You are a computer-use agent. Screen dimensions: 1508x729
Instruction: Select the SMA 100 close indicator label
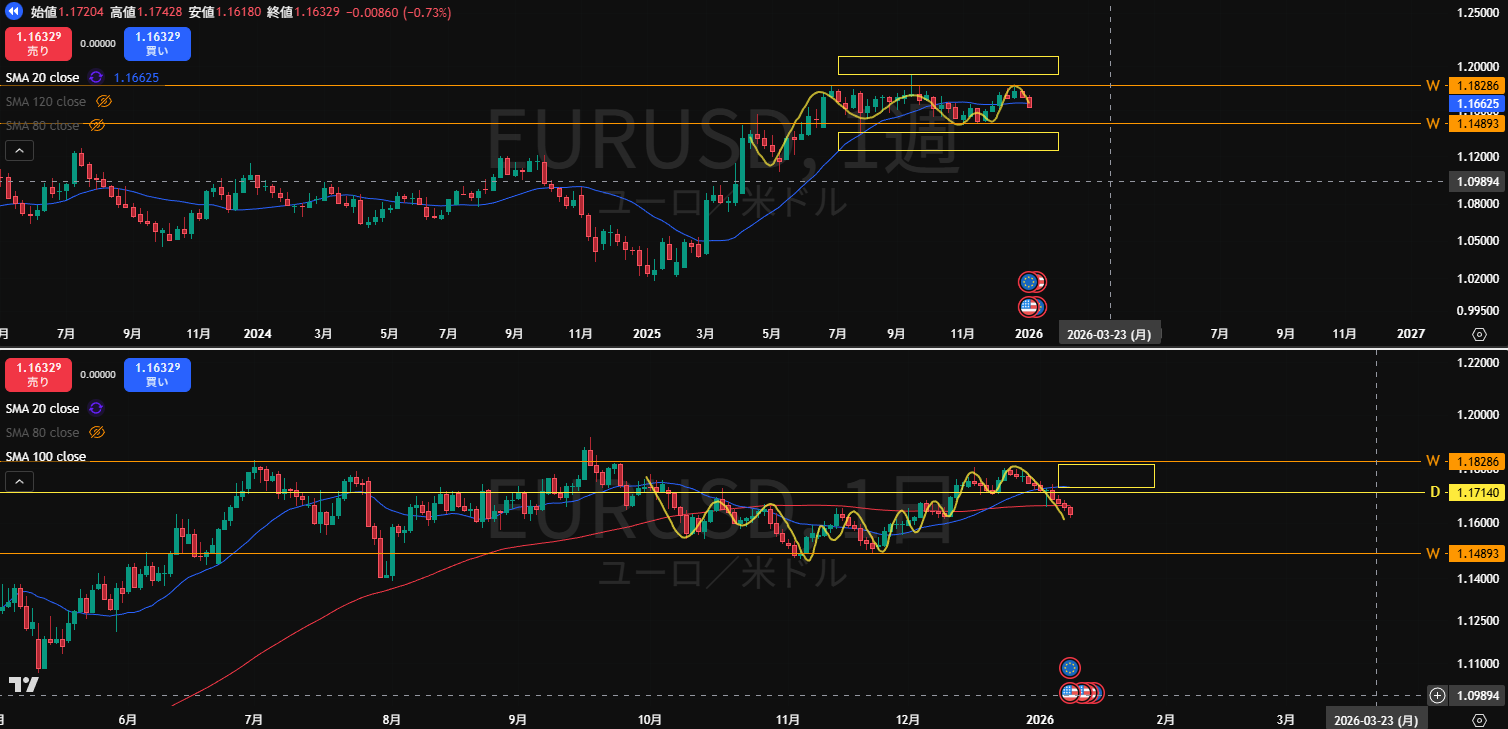46,457
